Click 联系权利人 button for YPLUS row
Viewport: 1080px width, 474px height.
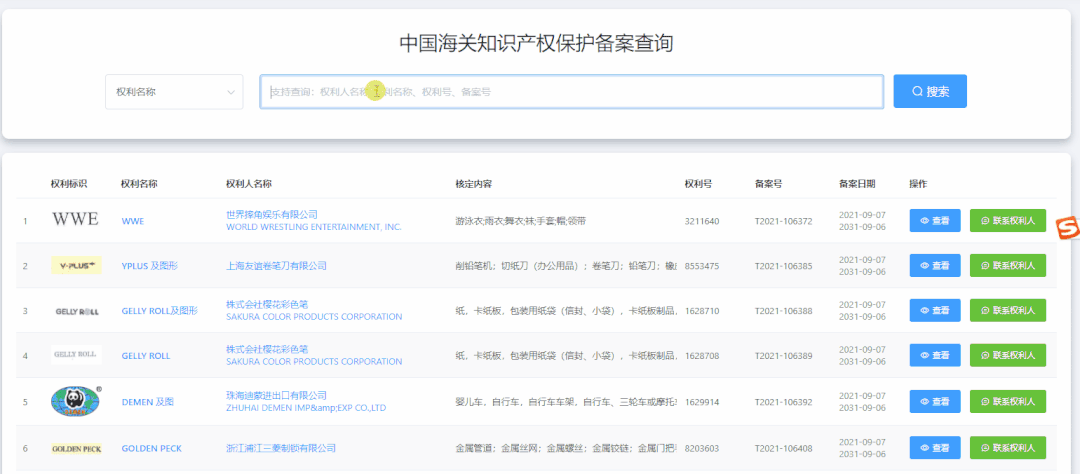[1008, 265]
